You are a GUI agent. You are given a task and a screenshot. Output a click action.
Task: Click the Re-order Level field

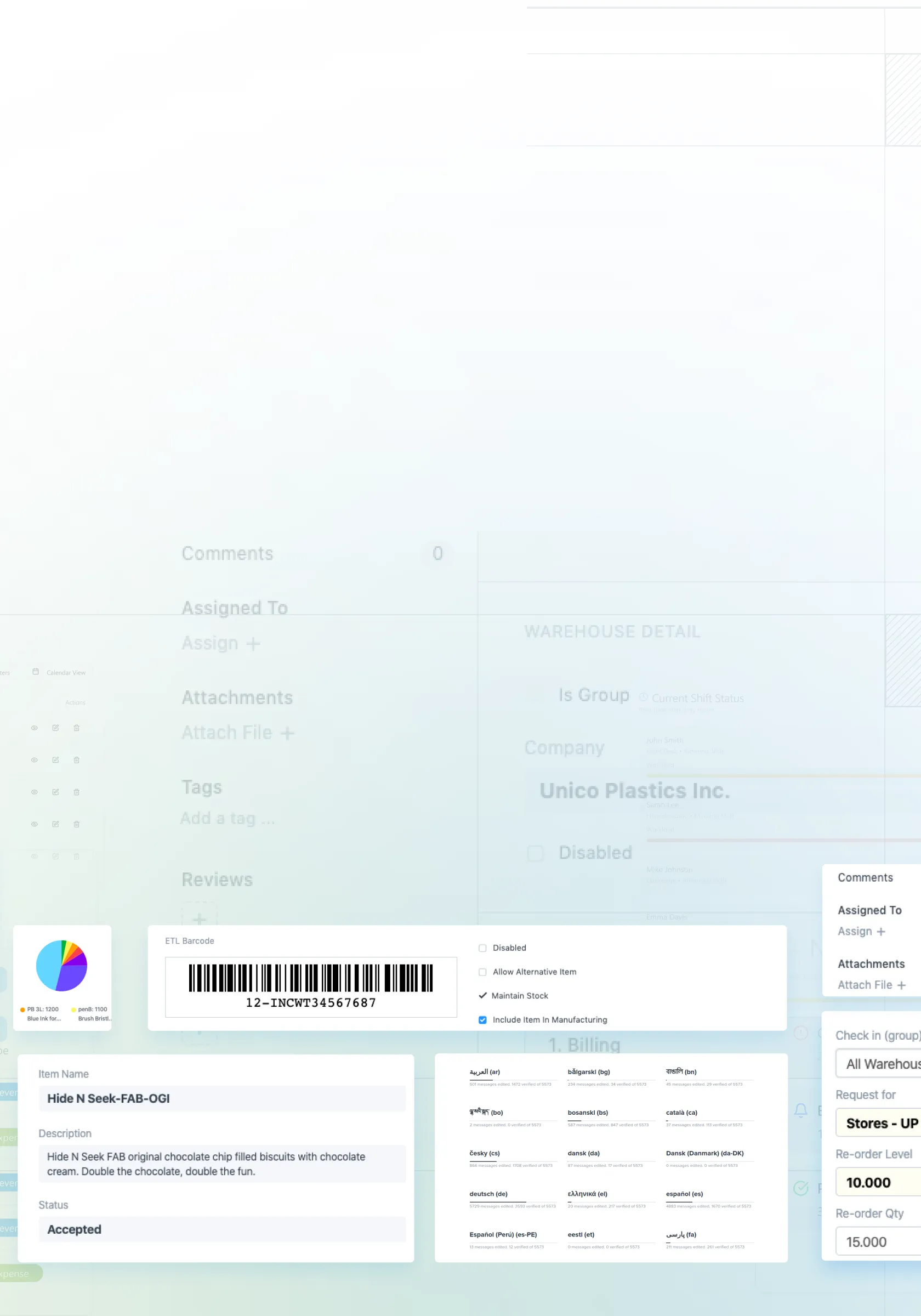coord(880,1182)
